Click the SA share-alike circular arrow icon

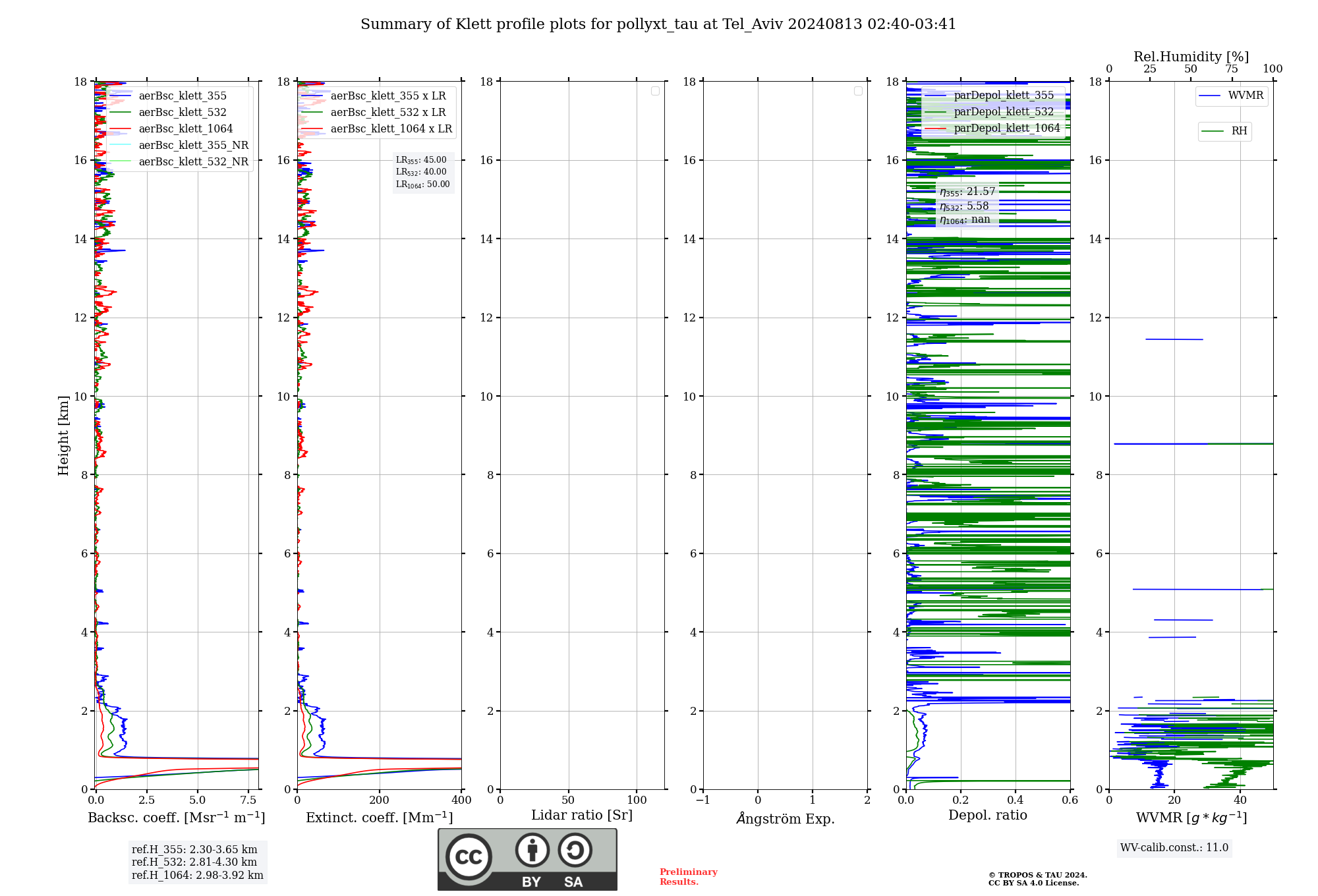coord(575,850)
